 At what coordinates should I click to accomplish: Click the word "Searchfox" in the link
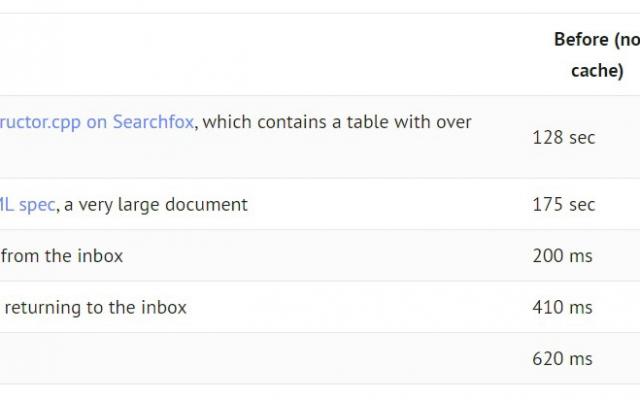[x=153, y=122]
